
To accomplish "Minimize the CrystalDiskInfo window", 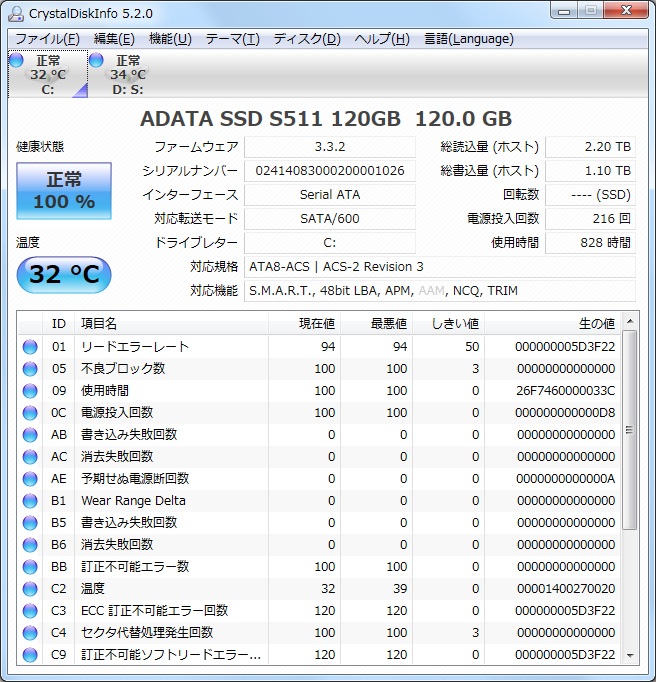I will [x=564, y=10].
